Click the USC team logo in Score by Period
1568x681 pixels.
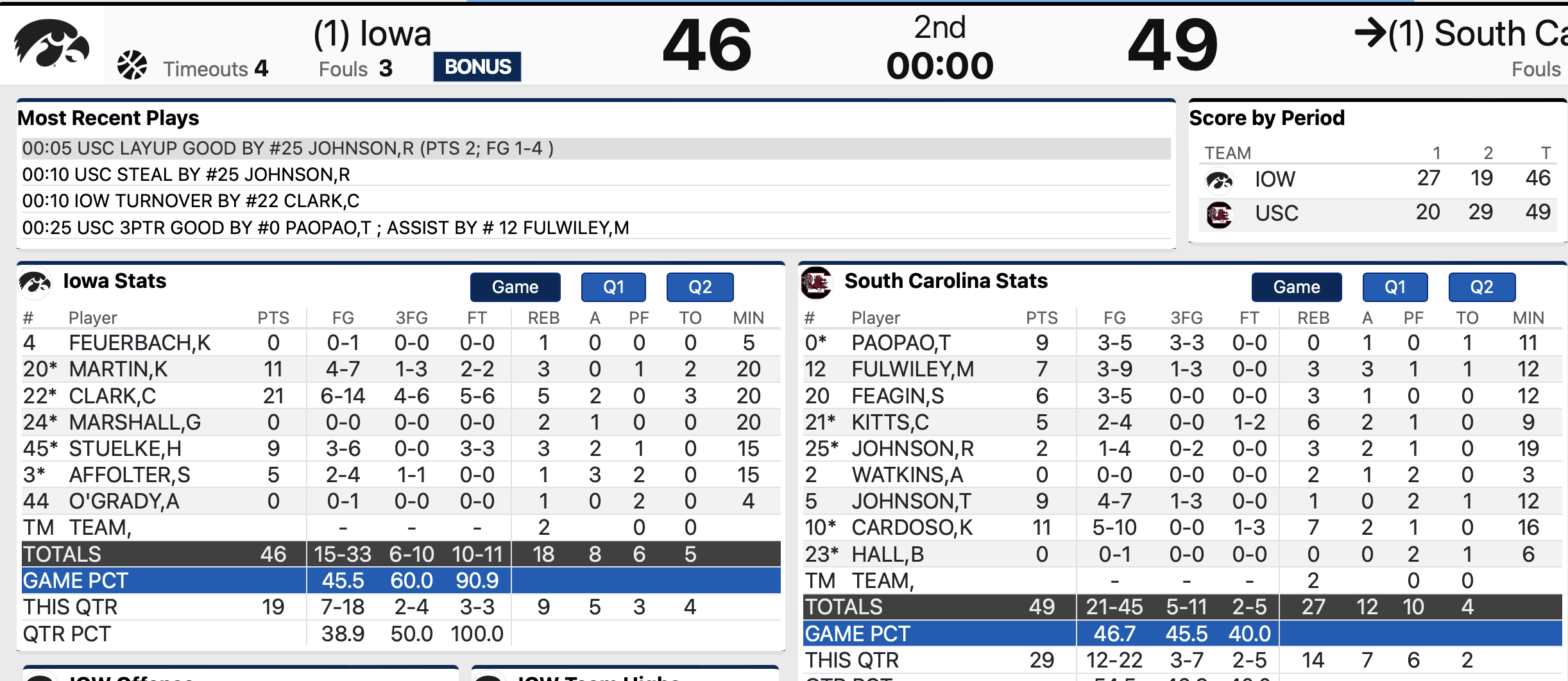[x=1219, y=214]
